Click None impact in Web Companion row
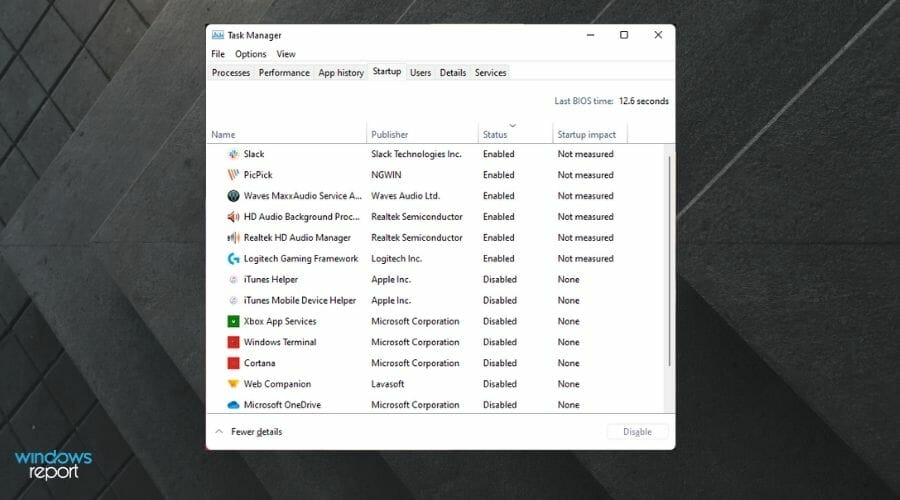This screenshot has width=900, height=500. [x=568, y=384]
